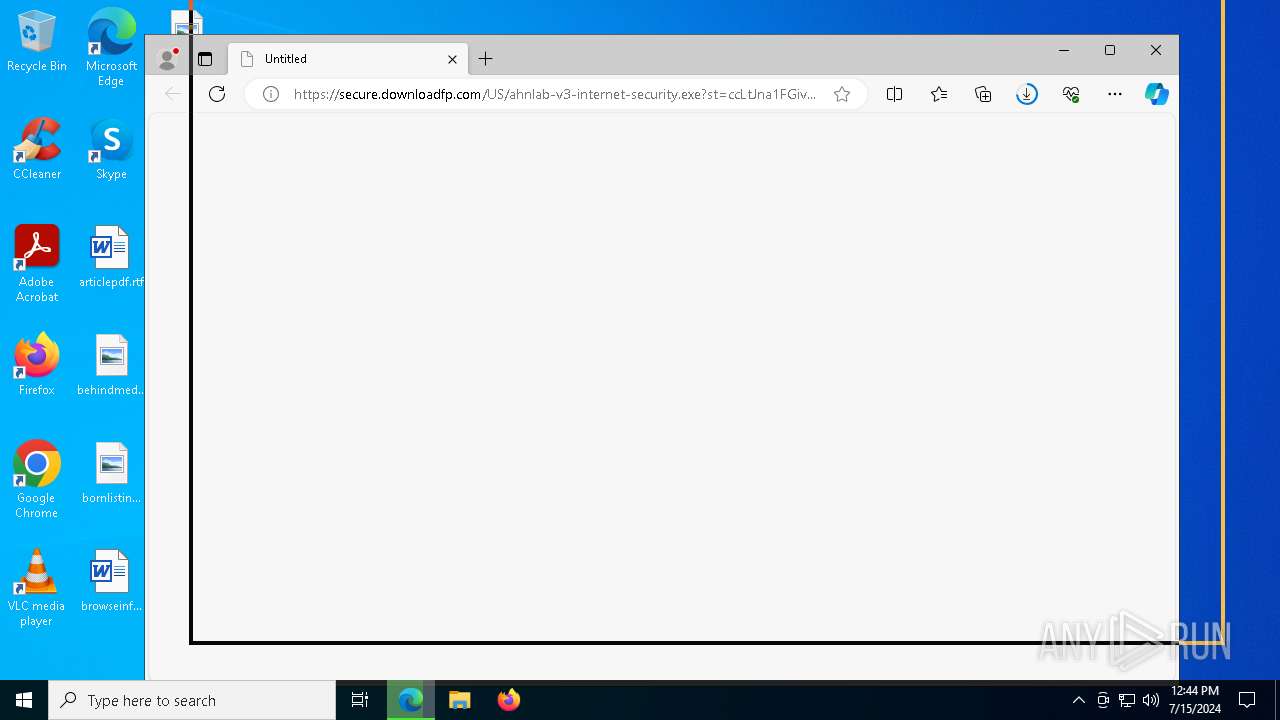View site information icon in address bar
Image resolution: width=1280 pixels, height=720 pixels.
point(270,94)
